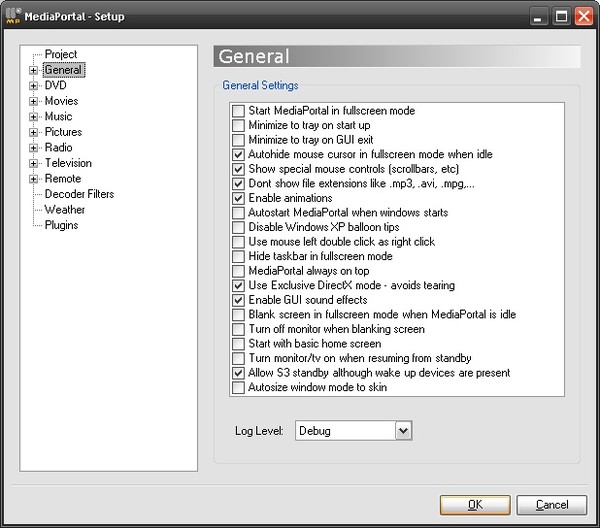The image size is (600, 528).
Task: Open Plugins settings
Action: (x=61, y=225)
